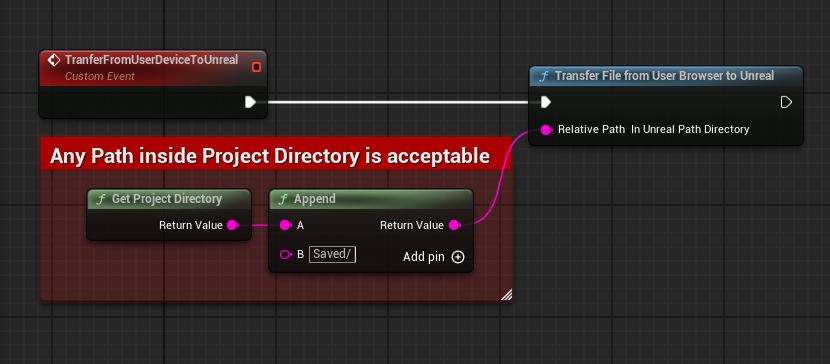Click Transfer File node's execution output pin
The image size is (830, 364).
[786, 102]
